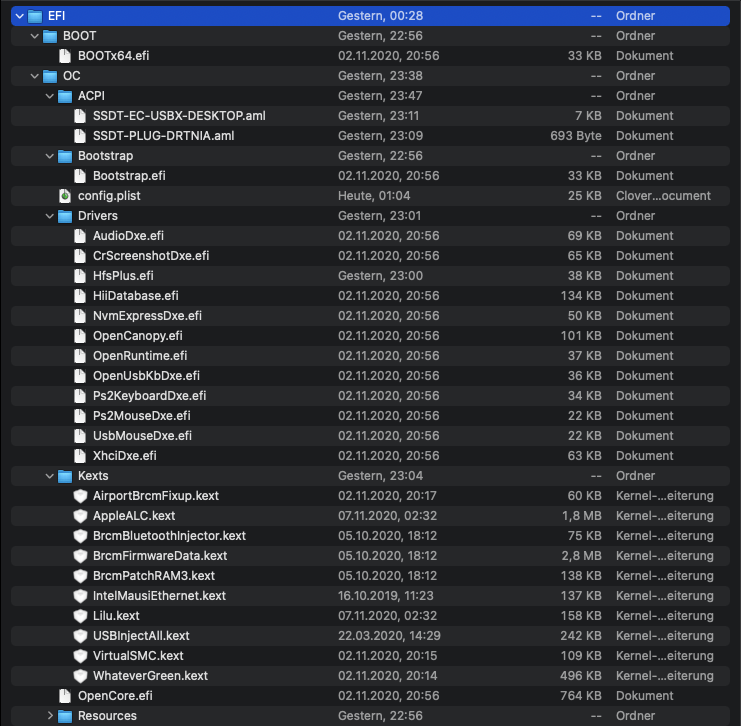Click the ACPI folder icon
Screen dimensions: 741x726
[65, 96]
